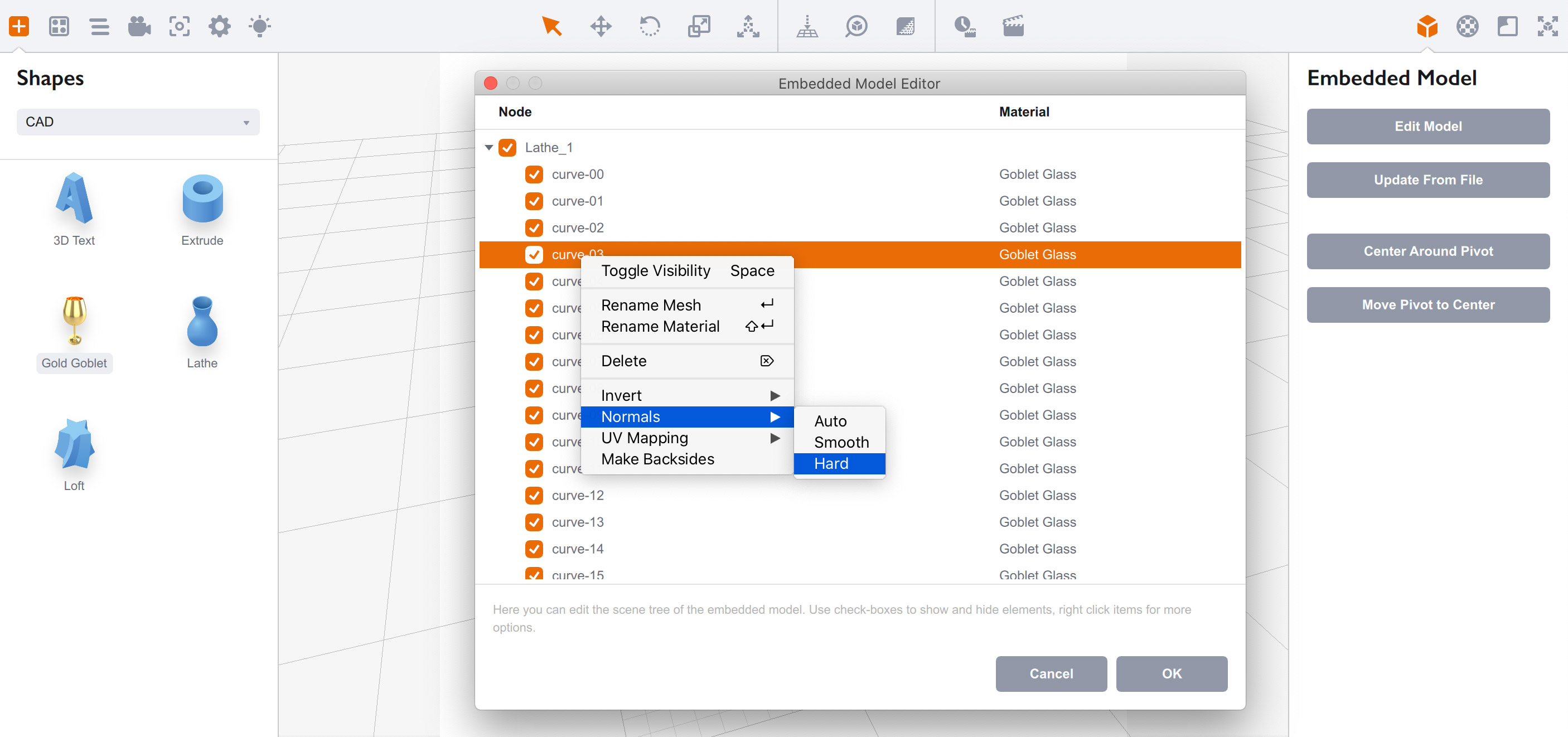Select the Rotate tool in the toolbar
1568x737 pixels.
point(650,26)
